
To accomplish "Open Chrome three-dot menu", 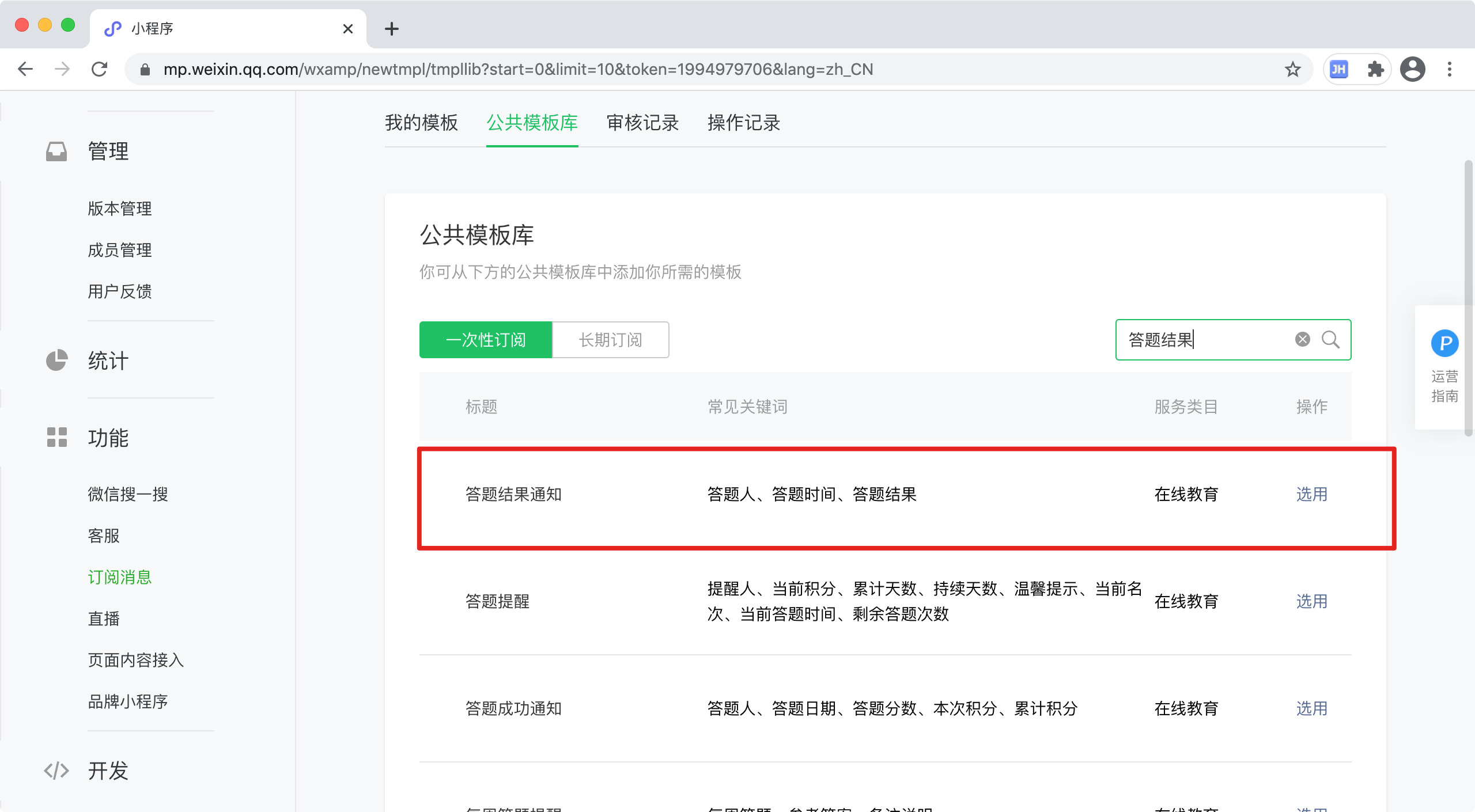I will point(1450,70).
